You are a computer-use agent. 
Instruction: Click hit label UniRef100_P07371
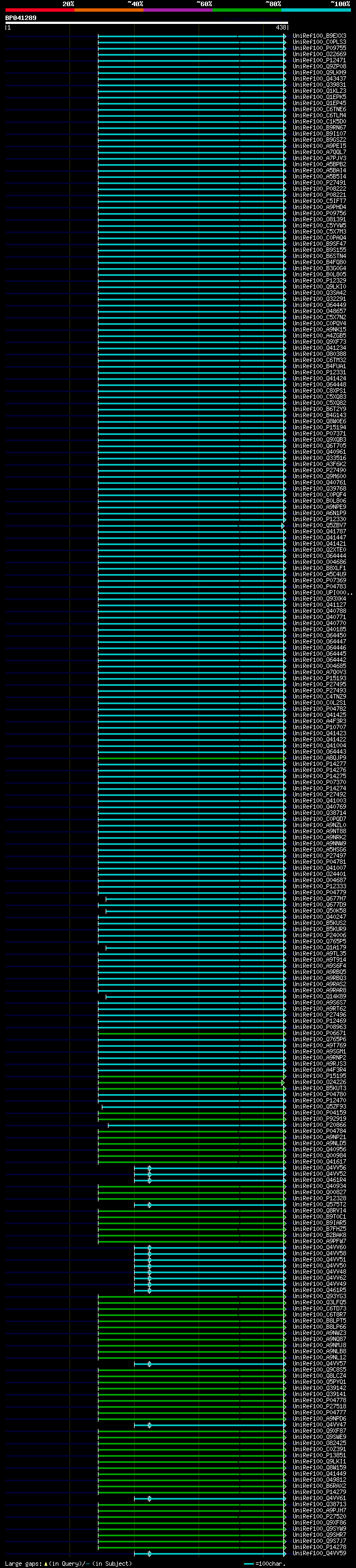tap(319, 434)
